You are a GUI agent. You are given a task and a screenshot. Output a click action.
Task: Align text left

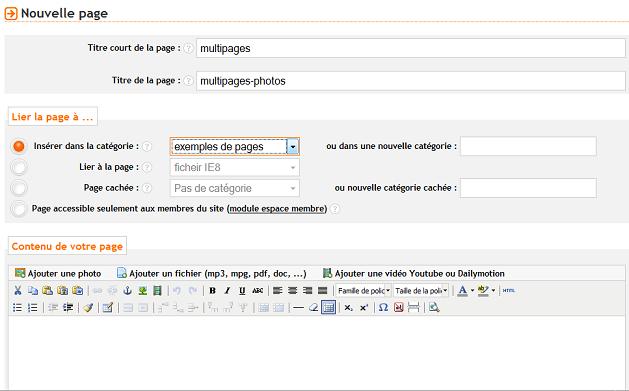[x=278, y=290]
